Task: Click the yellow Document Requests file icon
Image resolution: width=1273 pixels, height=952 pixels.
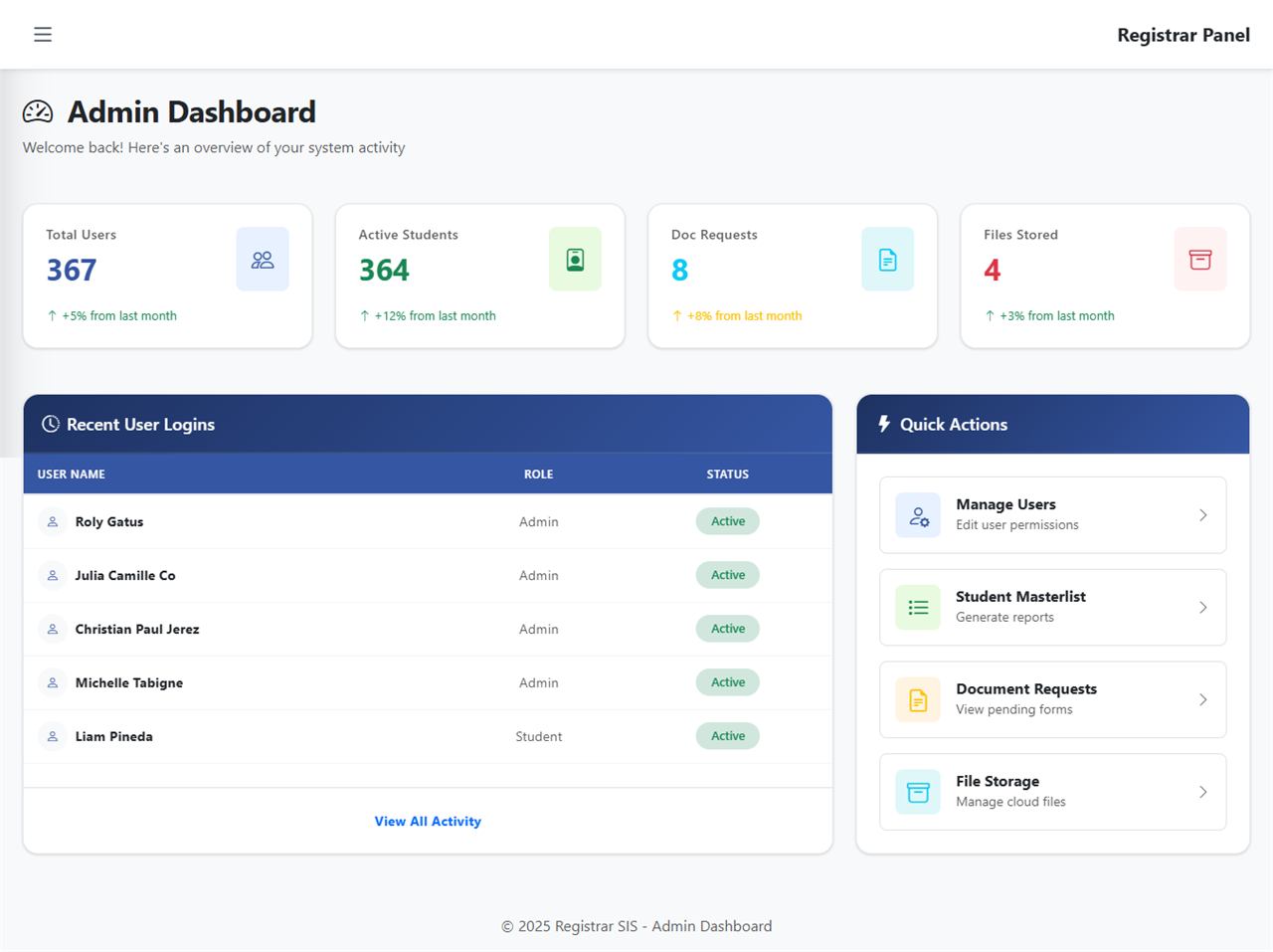Action: tap(918, 700)
